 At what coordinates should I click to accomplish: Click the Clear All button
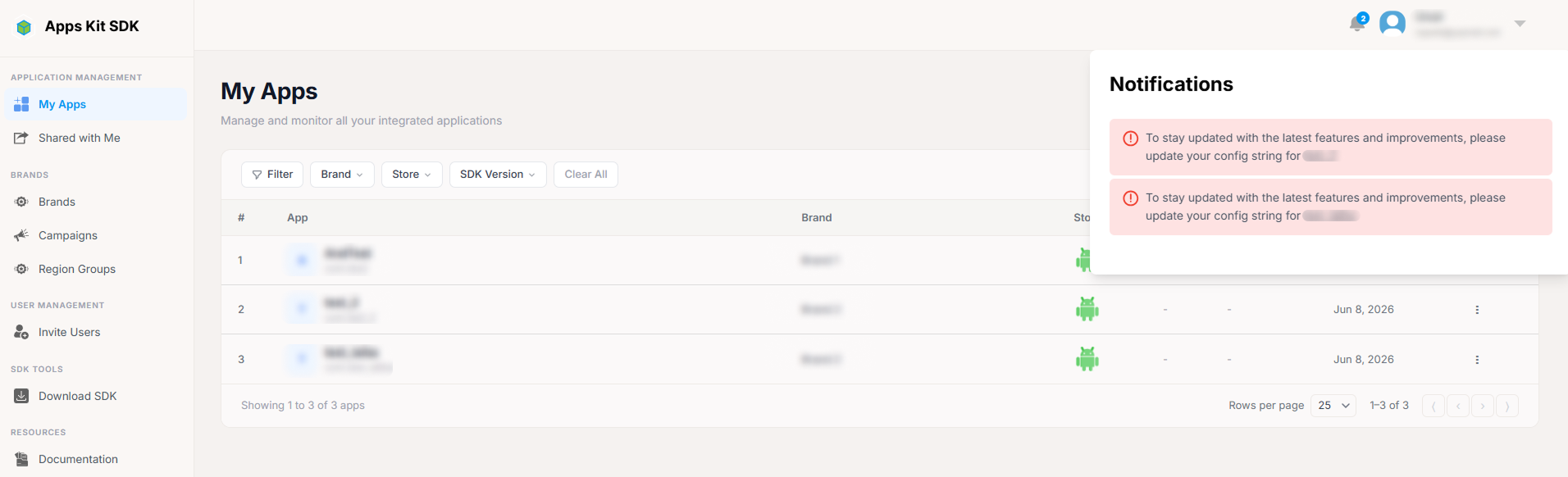point(586,175)
